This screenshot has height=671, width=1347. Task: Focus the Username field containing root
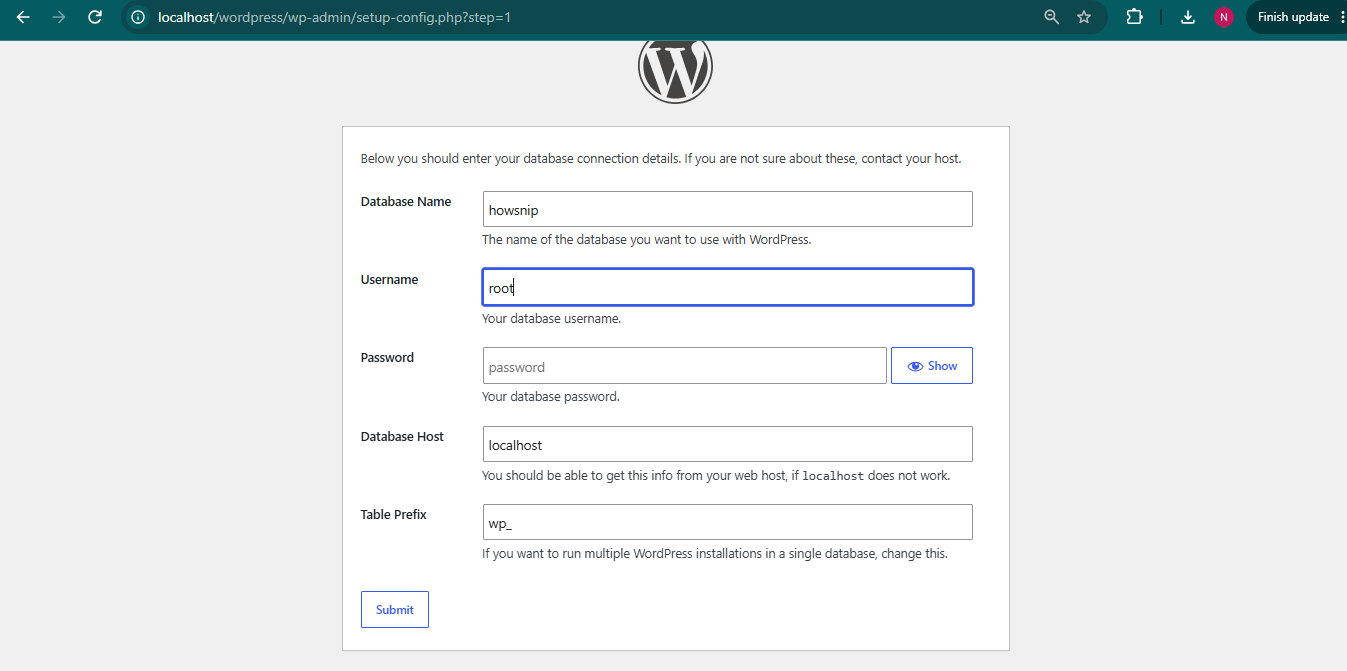727,287
